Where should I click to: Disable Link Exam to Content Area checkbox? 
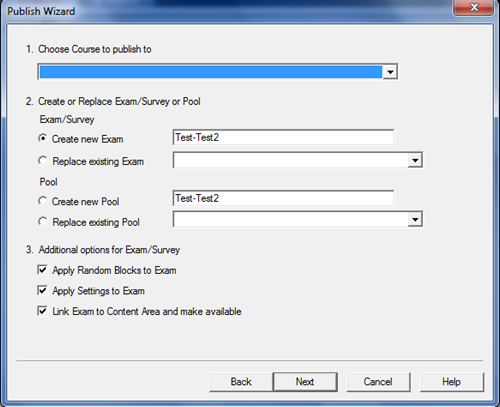tap(42, 311)
